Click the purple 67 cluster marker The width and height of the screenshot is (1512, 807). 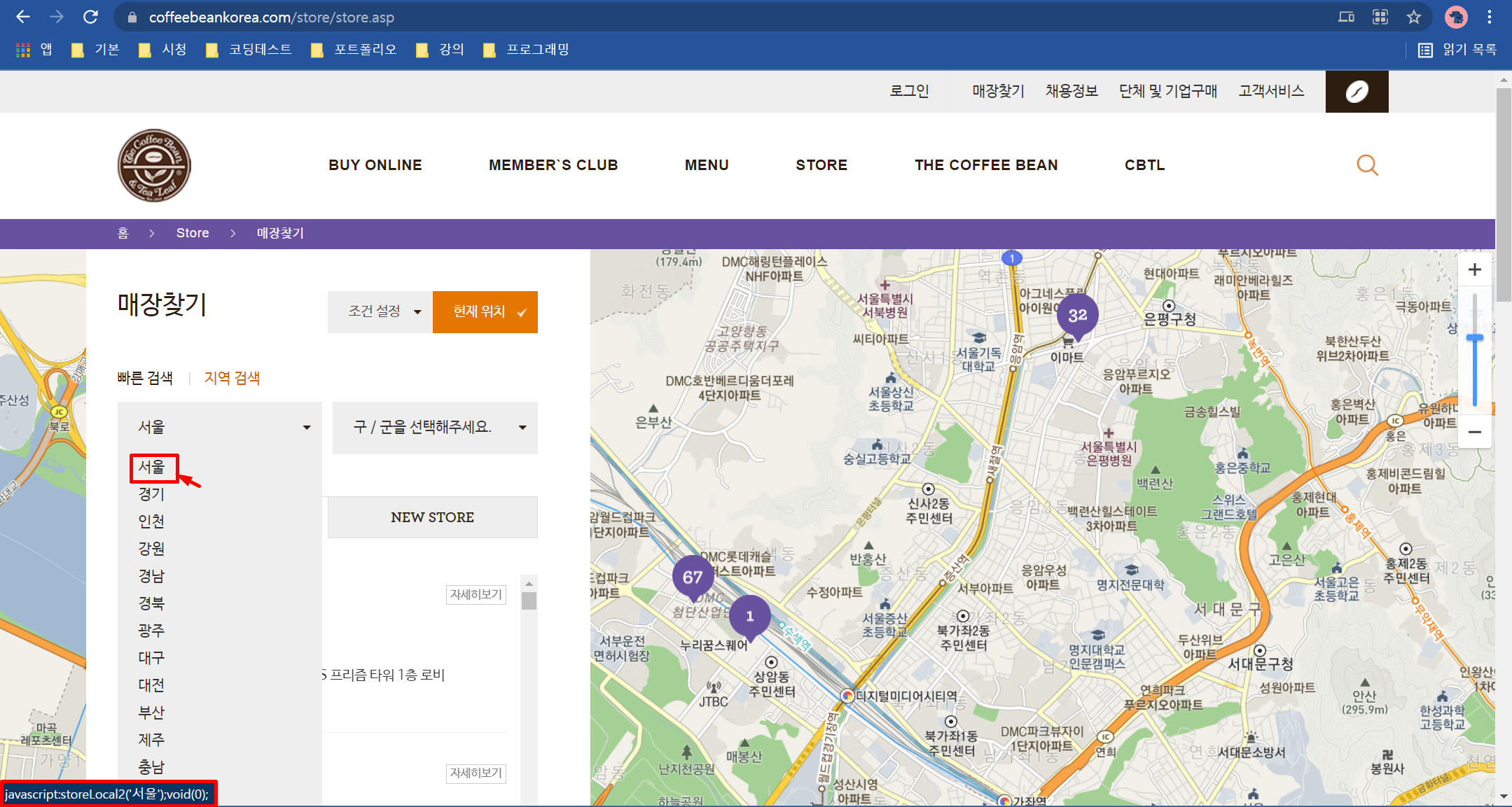point(693,577)
